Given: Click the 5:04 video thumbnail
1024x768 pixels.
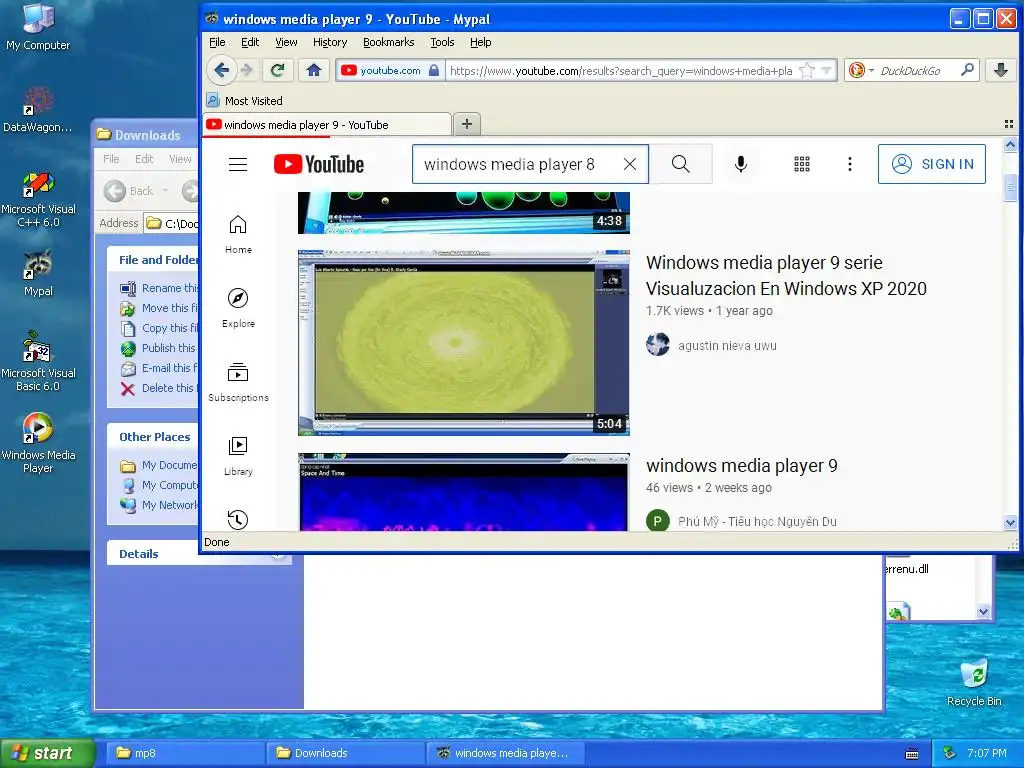Looking at the screenshot, I should pos(464,342).
